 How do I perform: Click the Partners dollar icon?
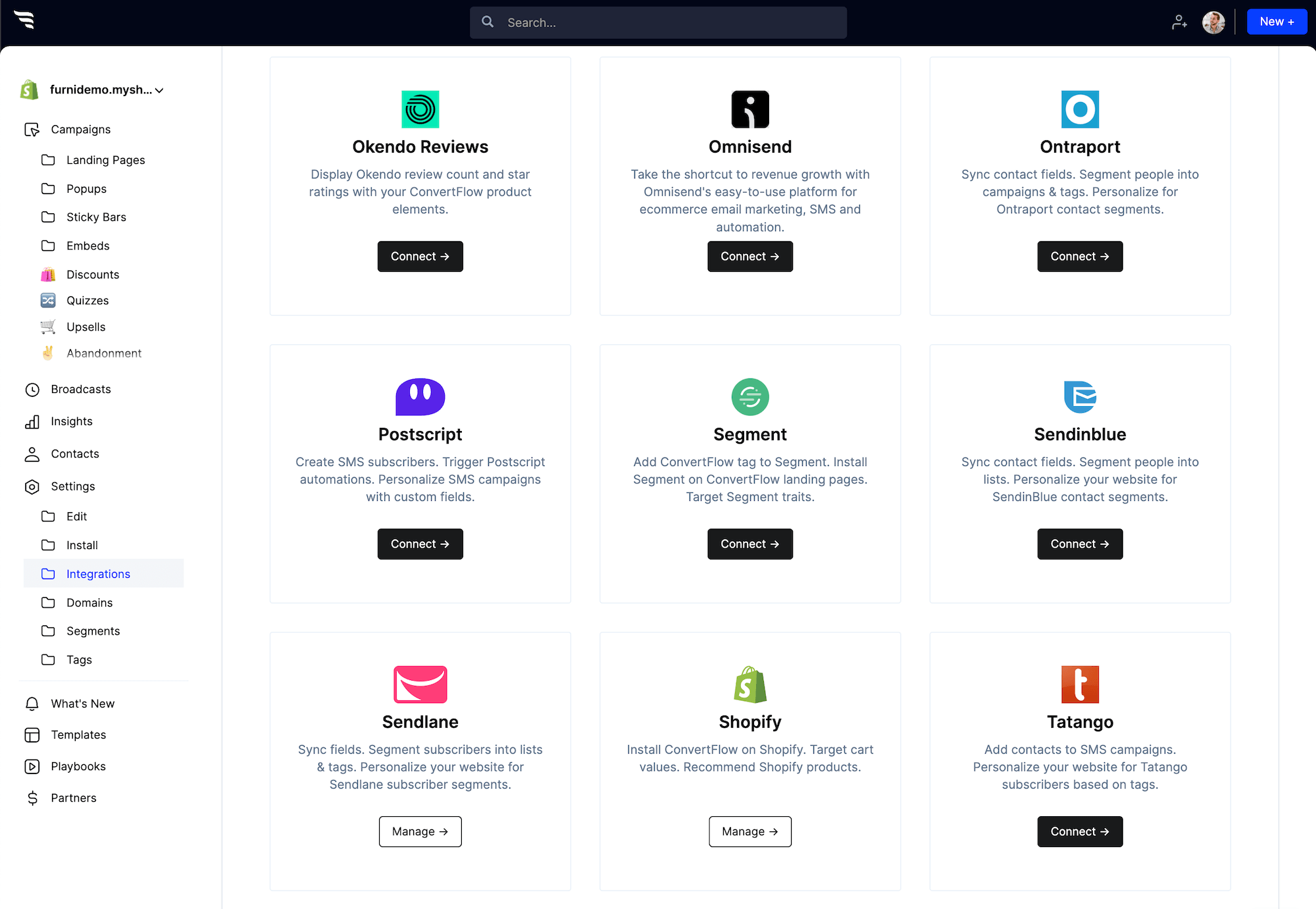point(32,798)
